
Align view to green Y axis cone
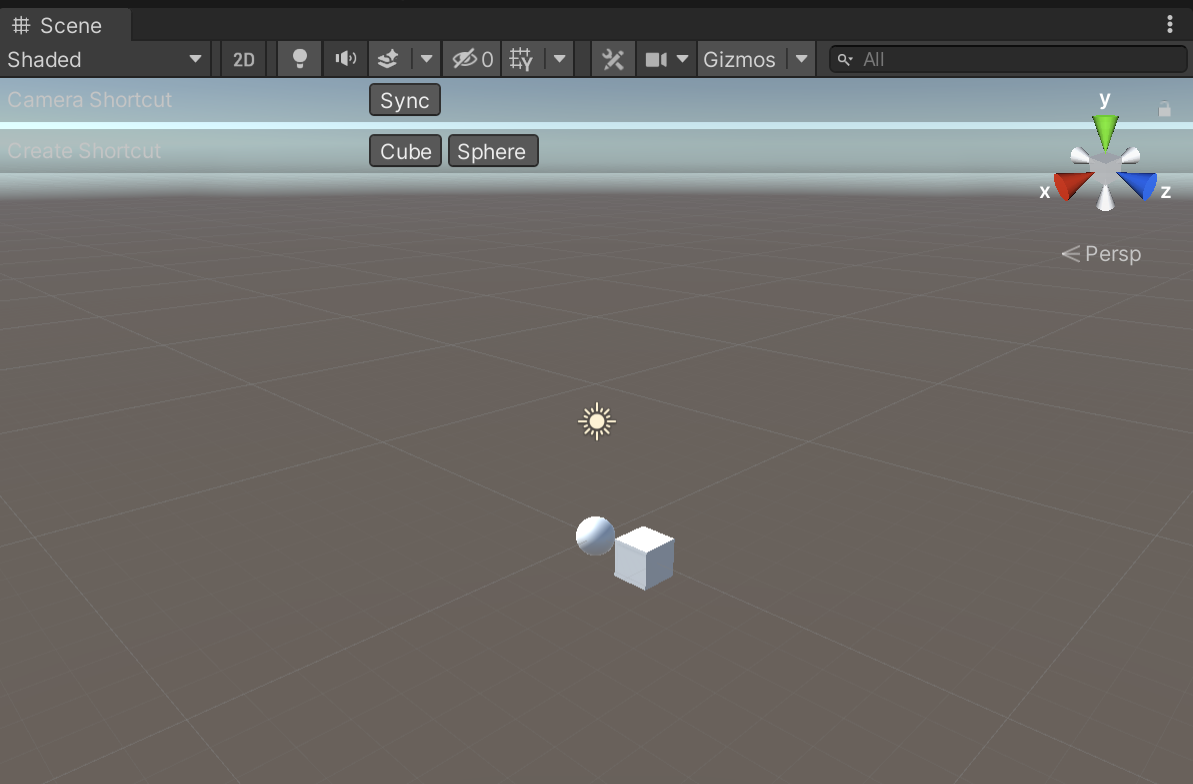point(1105,132)
